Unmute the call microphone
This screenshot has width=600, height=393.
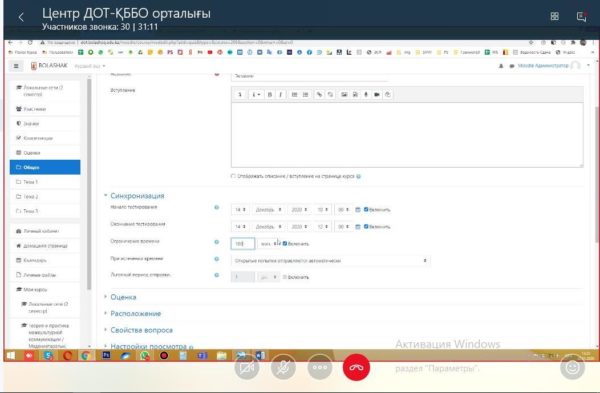(283, 367)
